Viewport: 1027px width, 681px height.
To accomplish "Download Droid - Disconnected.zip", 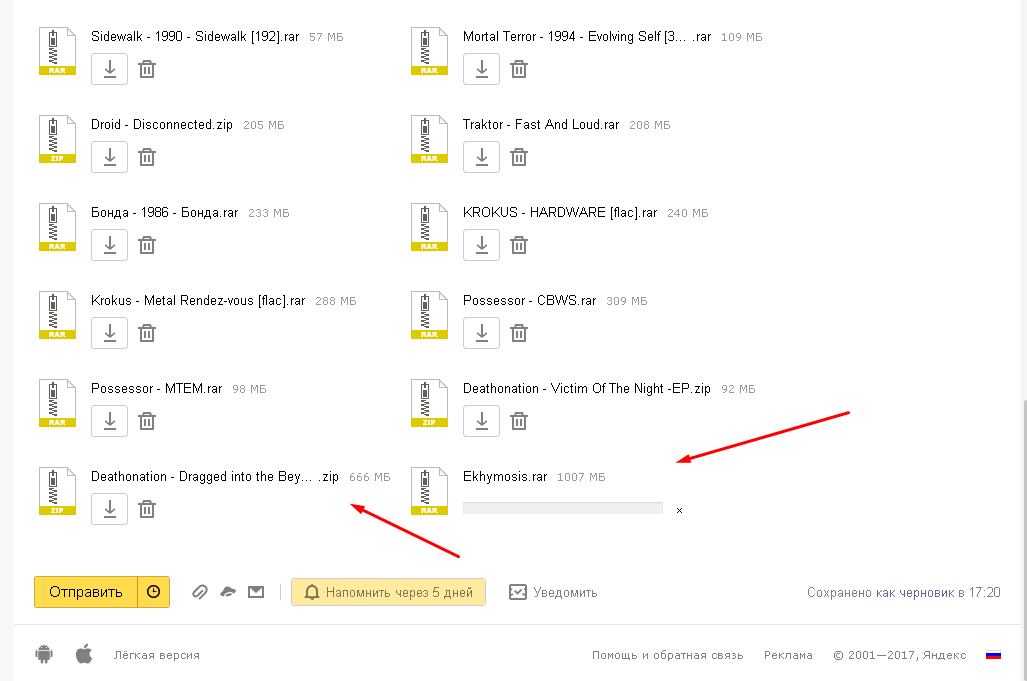I will (x=109, y=156).
